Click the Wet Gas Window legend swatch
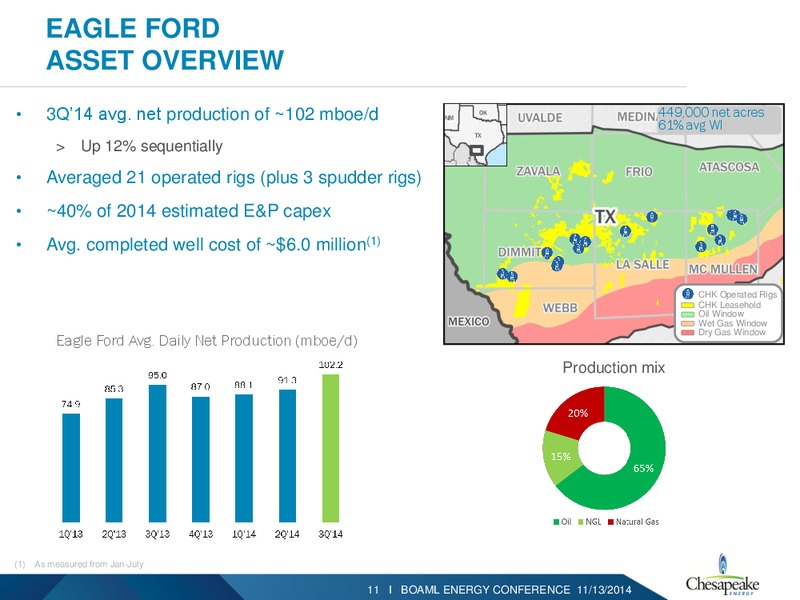Screen dimensions: 800x600 688,323
